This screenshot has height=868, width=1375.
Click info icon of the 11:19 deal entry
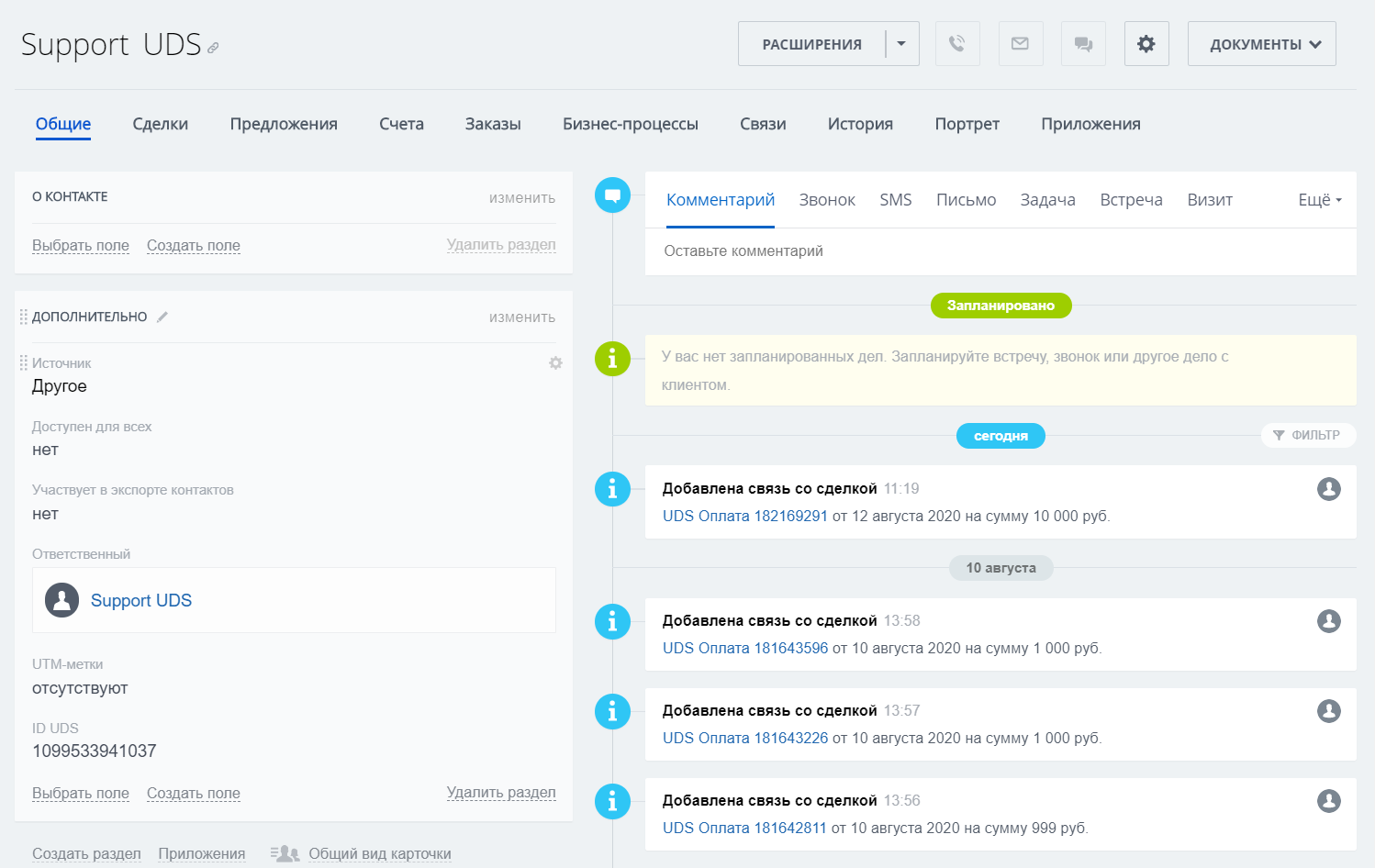click(x=612, y=489)
